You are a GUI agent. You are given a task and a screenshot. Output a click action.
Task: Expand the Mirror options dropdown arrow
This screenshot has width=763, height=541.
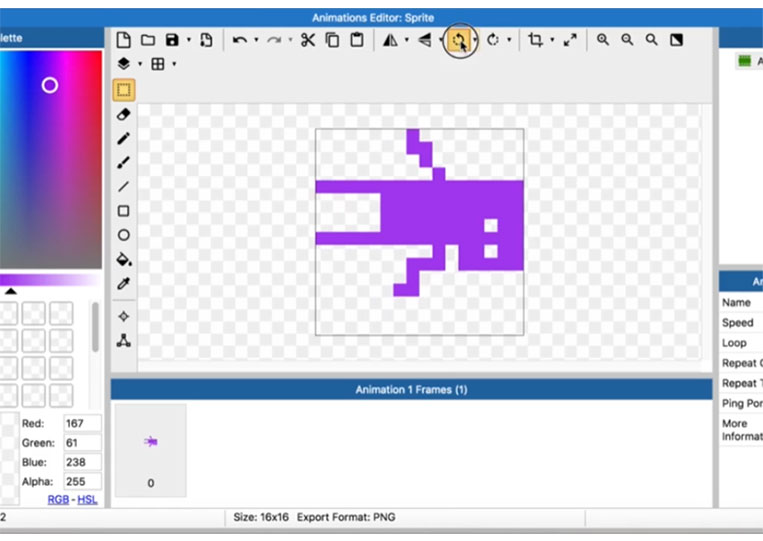(407, 40)
